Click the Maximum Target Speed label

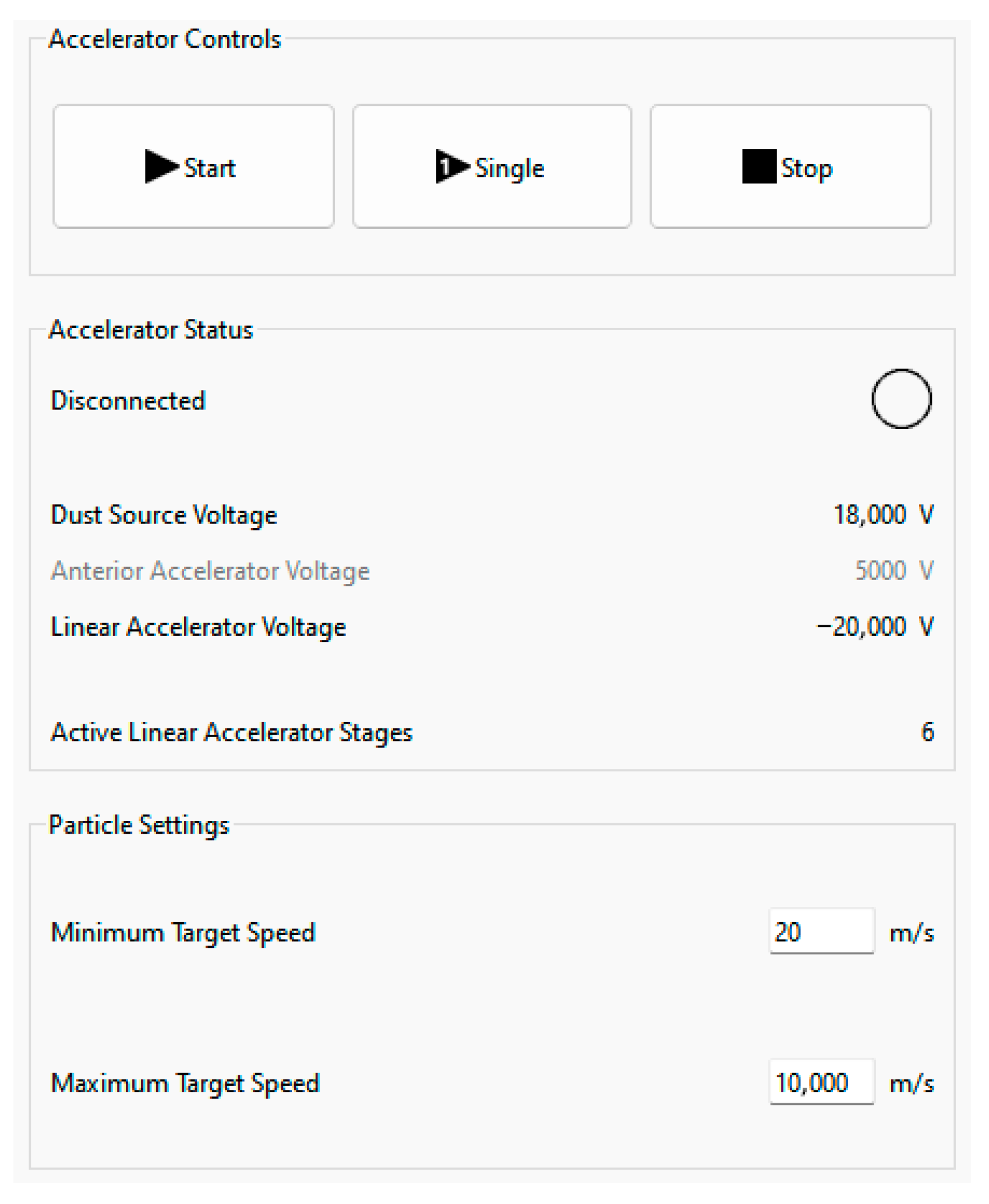185,1083
